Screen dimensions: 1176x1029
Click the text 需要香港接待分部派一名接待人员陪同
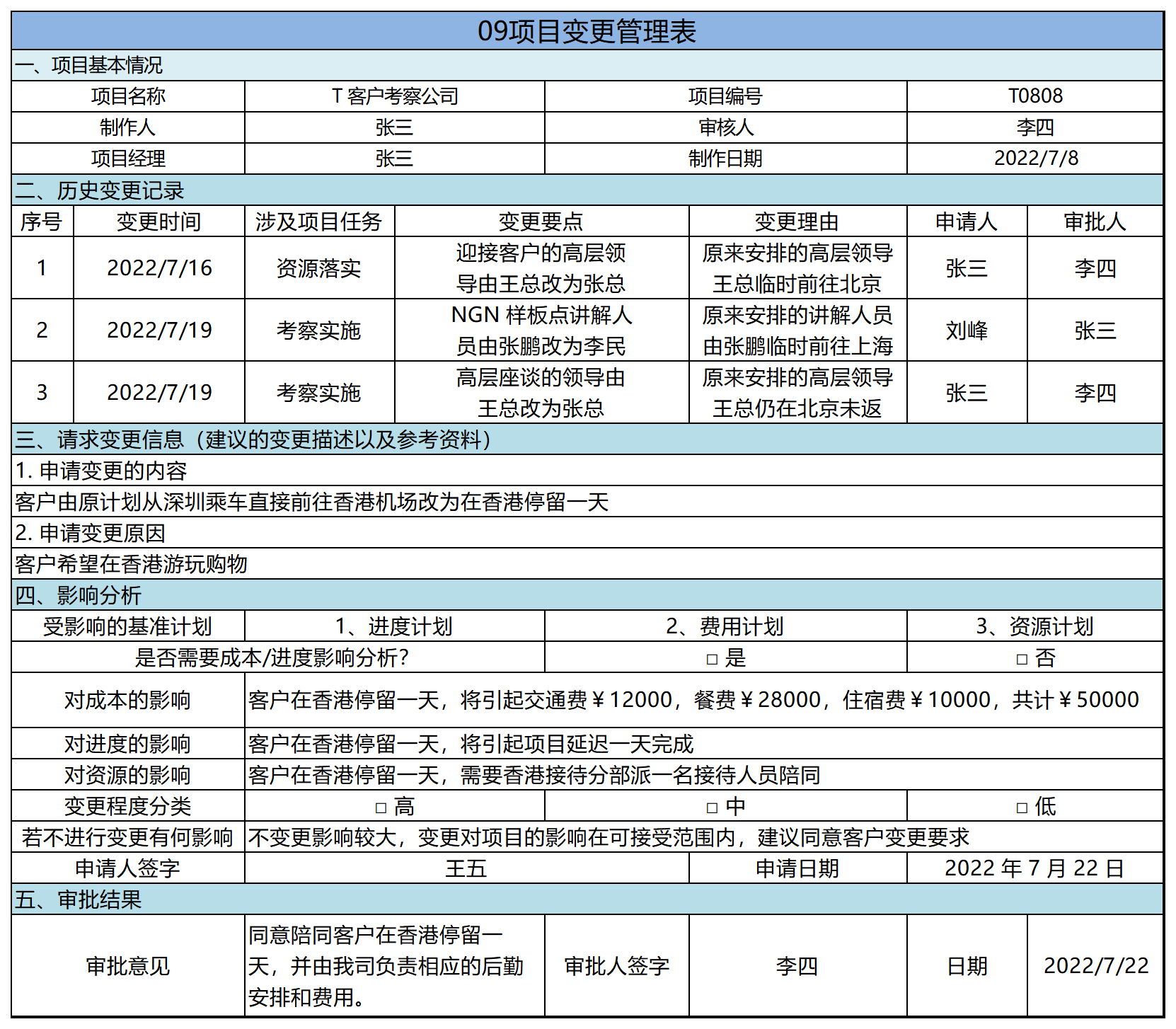tap(641, 775)
